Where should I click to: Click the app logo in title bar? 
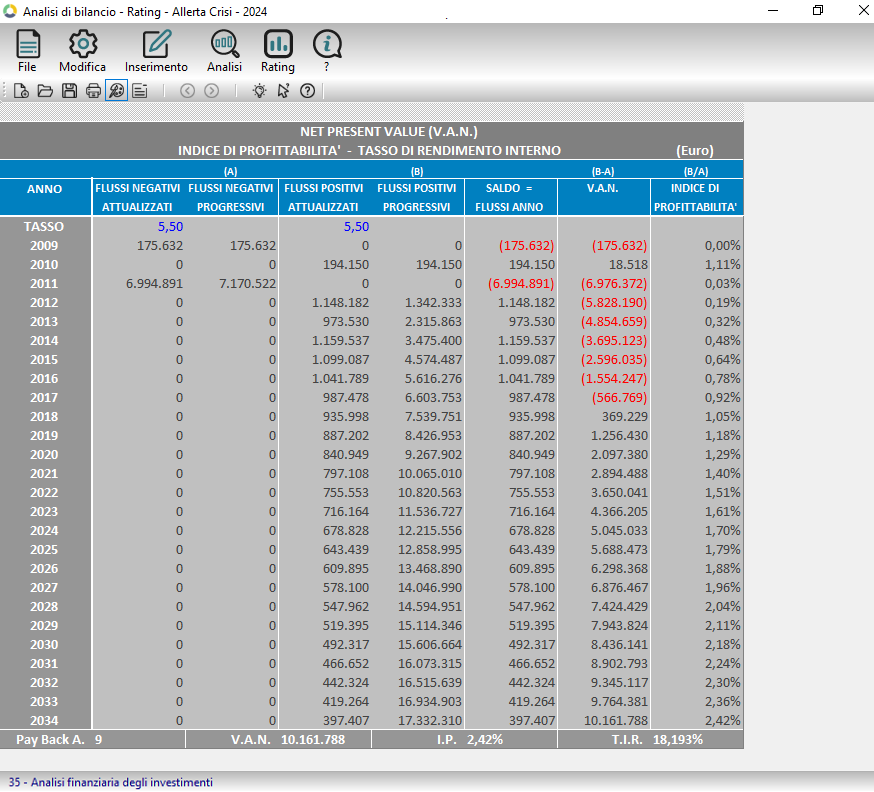coord(10,11)
